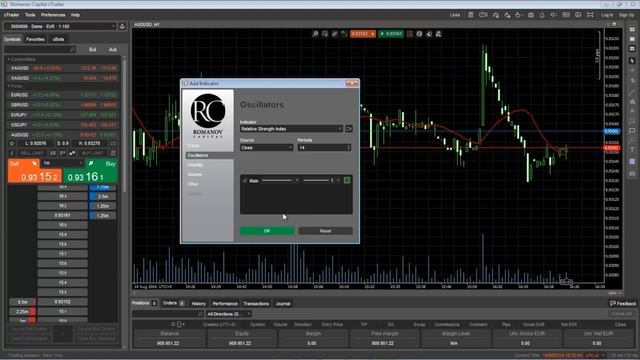Switch to the History tab
The width and height of the screenshot is (640, 360).
tap(199, 303)
